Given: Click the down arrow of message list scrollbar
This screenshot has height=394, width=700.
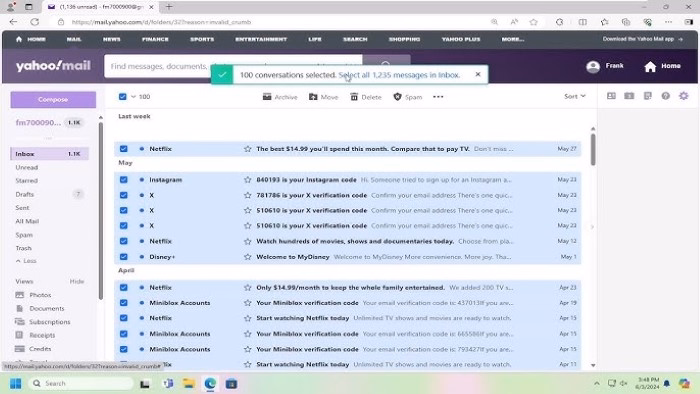Looking at the screenshot, I should coord(593,365).
